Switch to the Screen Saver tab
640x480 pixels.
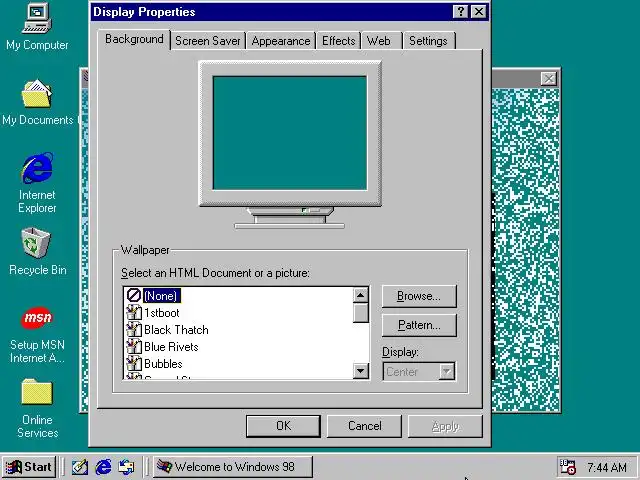click(x=208, y=41)
